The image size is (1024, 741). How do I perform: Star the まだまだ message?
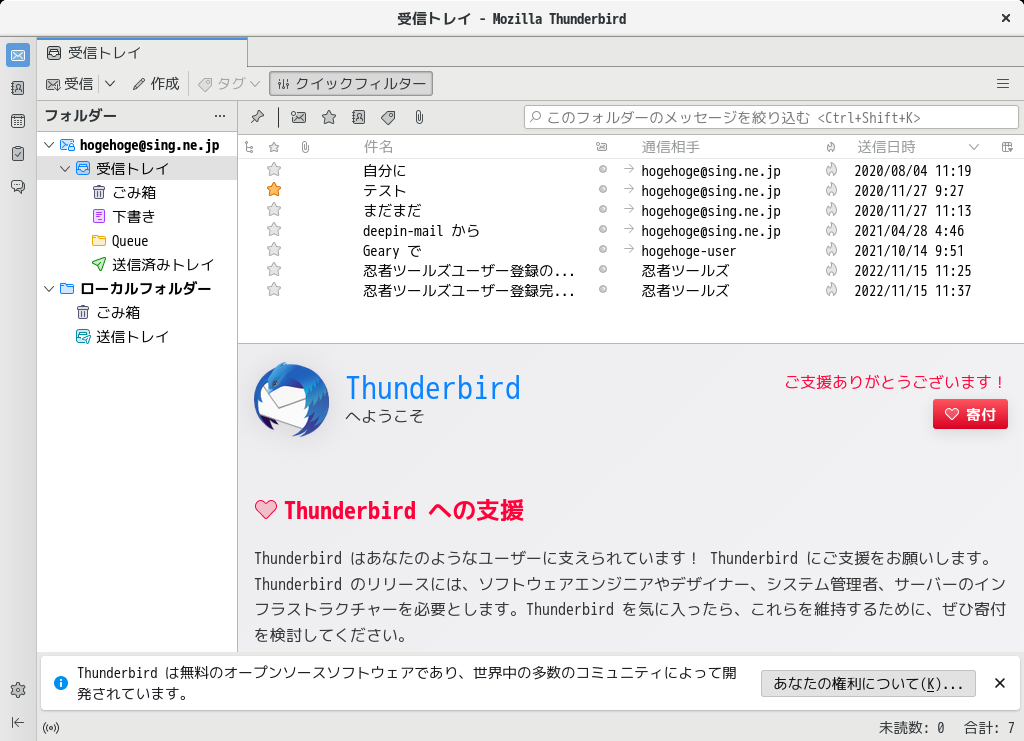pos(274,210)
